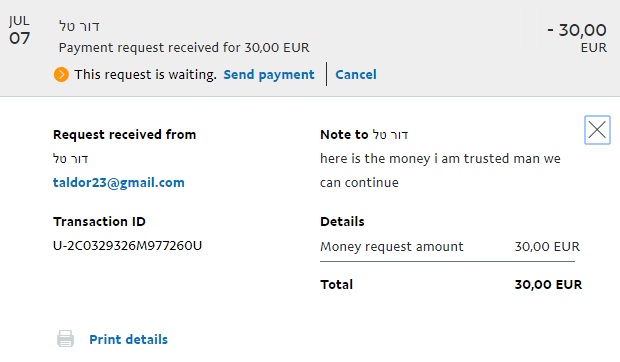Click the -30,00 EUR amount in header
The image size is (620, 362).
577,38
